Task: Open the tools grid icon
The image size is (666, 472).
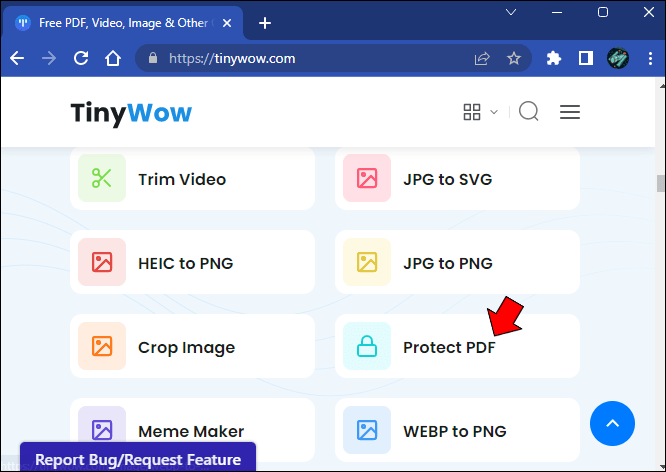Action: click(472, 112)
